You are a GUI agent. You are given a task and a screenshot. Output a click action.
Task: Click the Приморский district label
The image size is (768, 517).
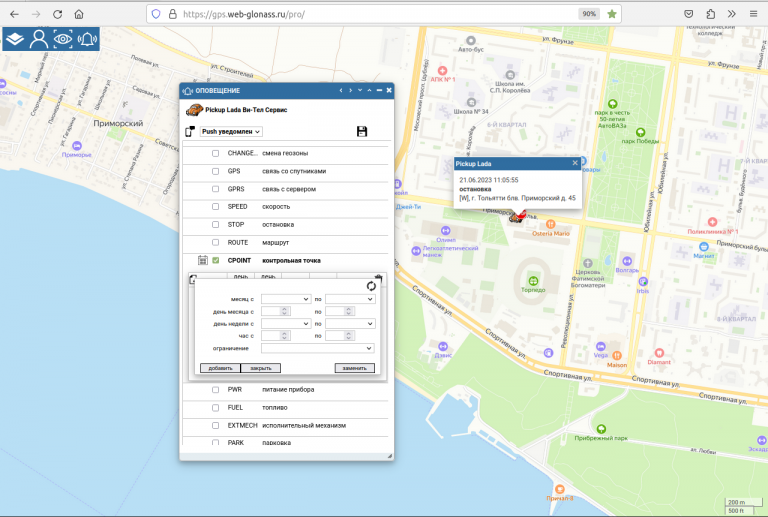[118, 123]
